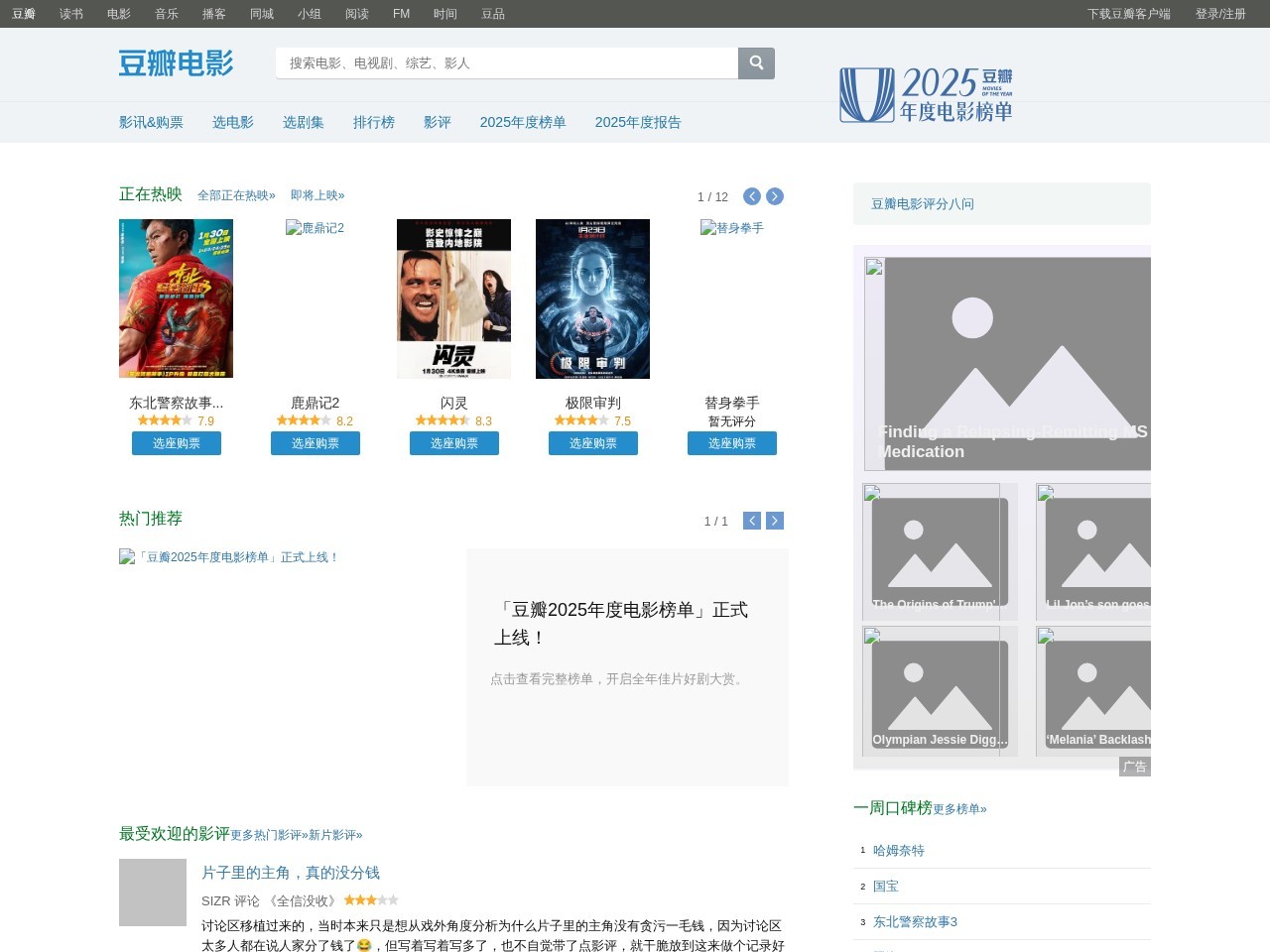Click reviewer avatar beside 片子里的主角 review
This screenshot has height=952, width=1270.
tap(153, 892)
